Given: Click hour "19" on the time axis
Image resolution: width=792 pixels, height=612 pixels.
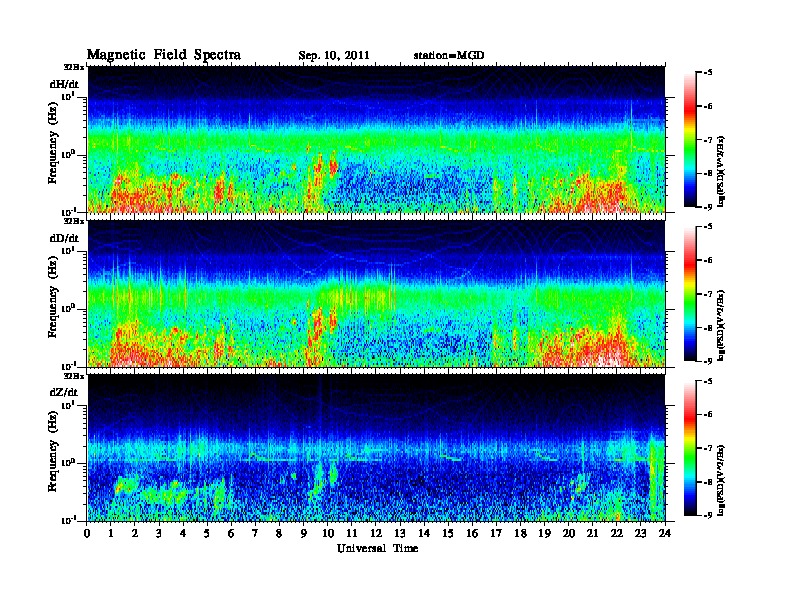Looking at the screenshot, I should tap(544, 533).
